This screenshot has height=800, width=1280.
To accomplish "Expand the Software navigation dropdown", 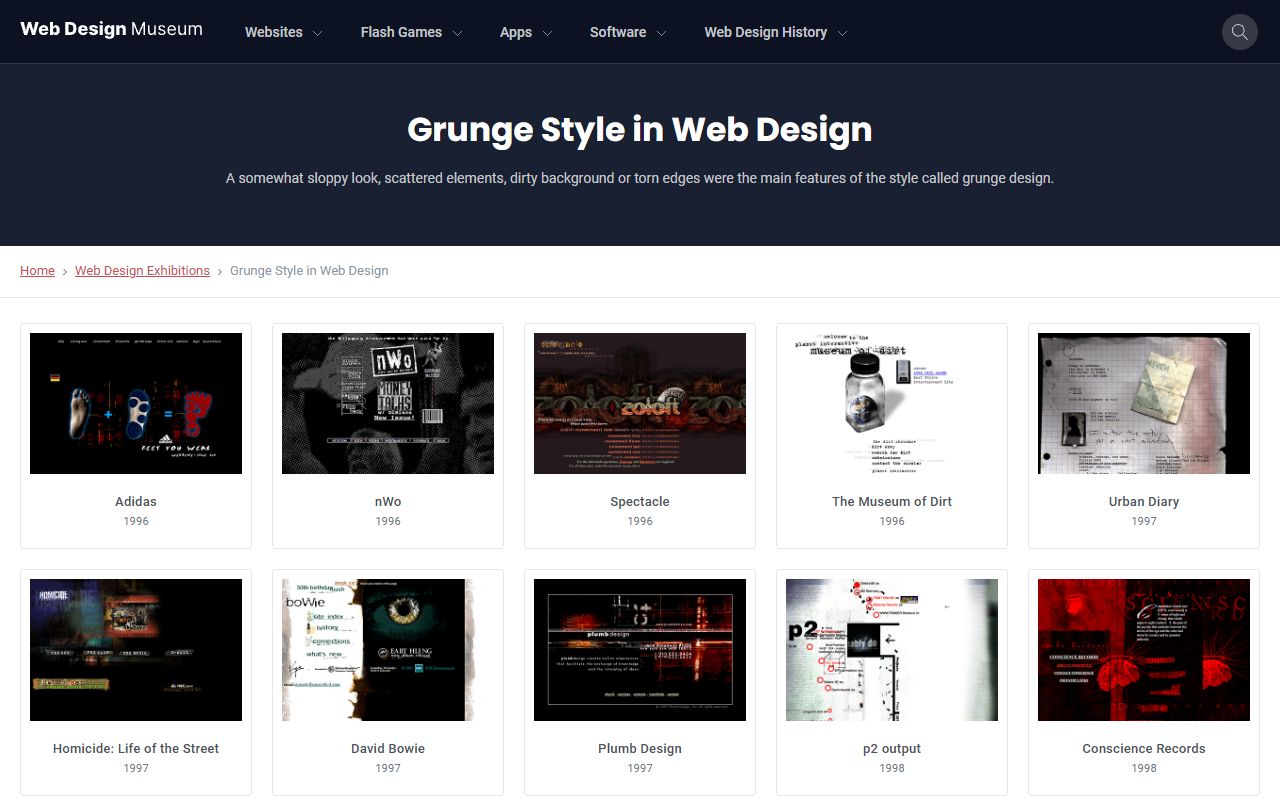I will click(625, 32).
